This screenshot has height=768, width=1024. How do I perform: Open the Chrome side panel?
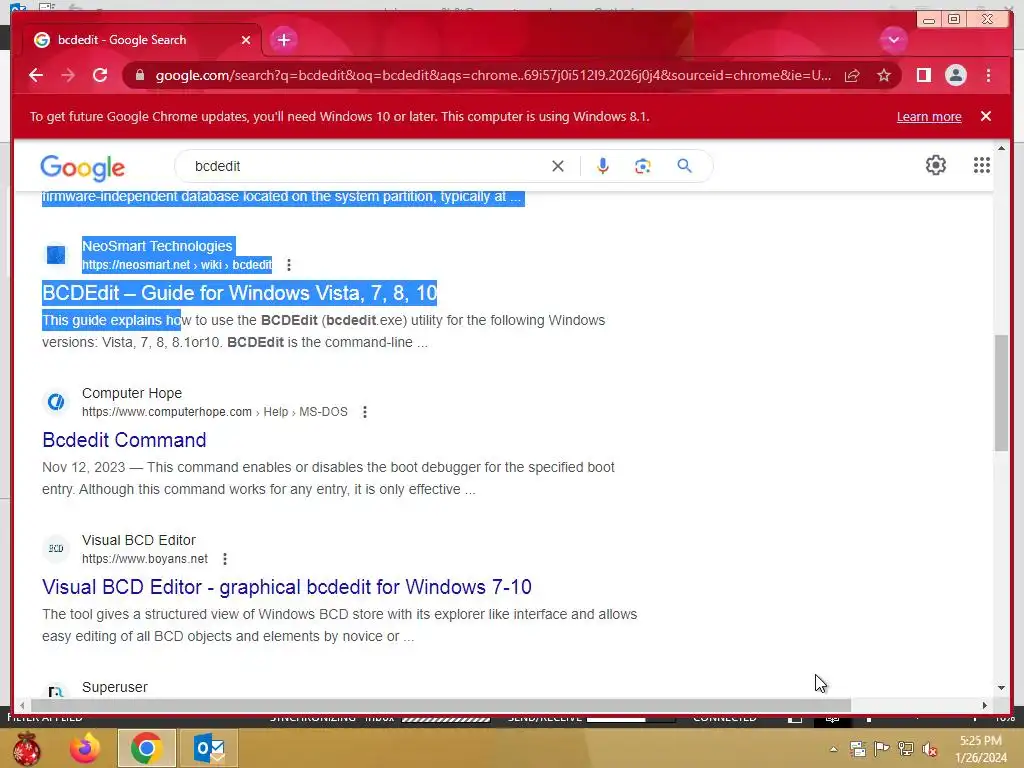[x=923, y=76]
